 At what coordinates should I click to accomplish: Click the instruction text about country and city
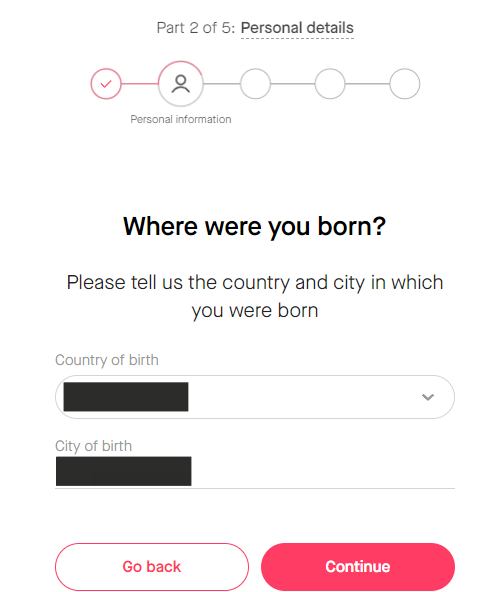click(x=255, y=296)
